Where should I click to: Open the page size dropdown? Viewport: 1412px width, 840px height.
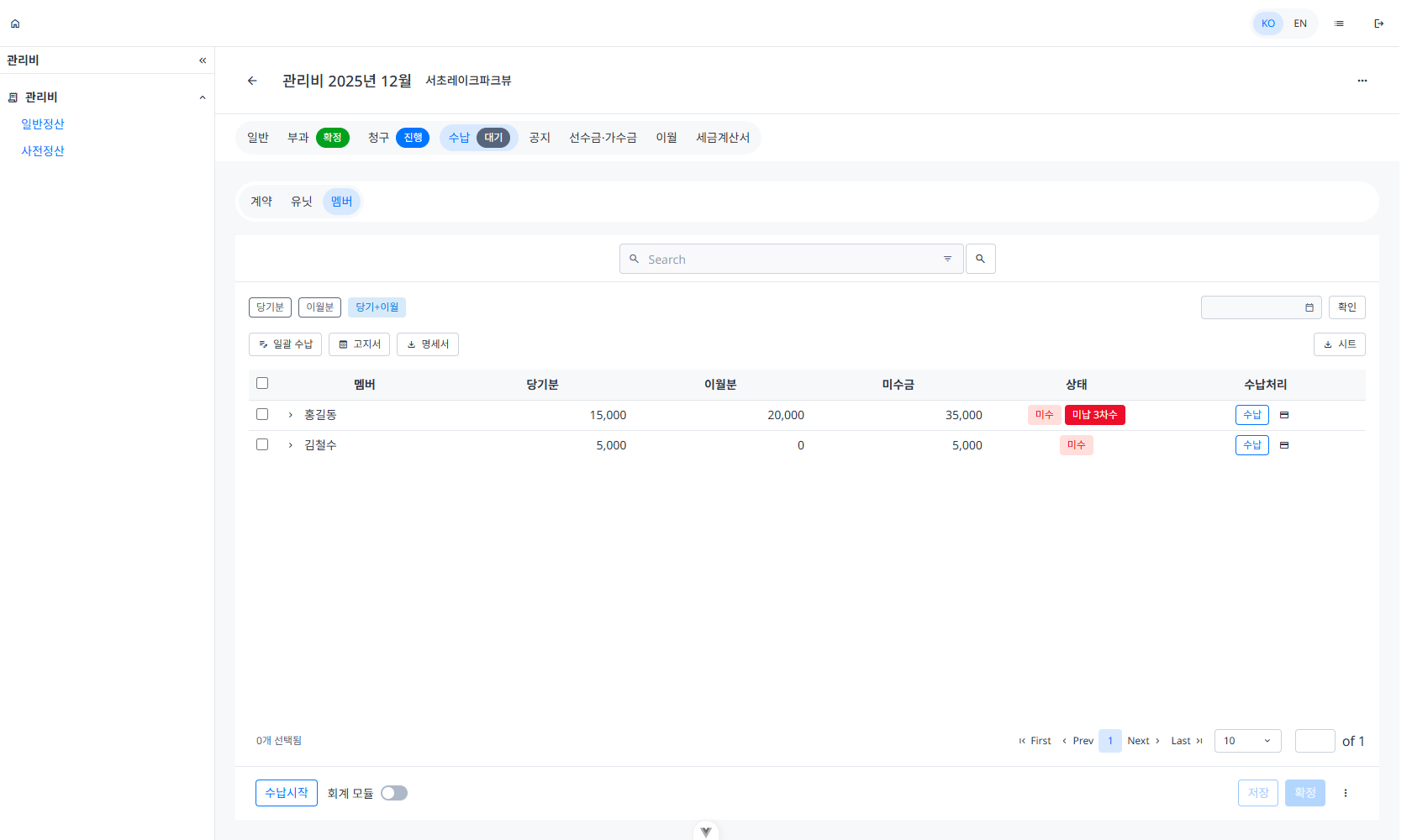[x=1248, y=741]
